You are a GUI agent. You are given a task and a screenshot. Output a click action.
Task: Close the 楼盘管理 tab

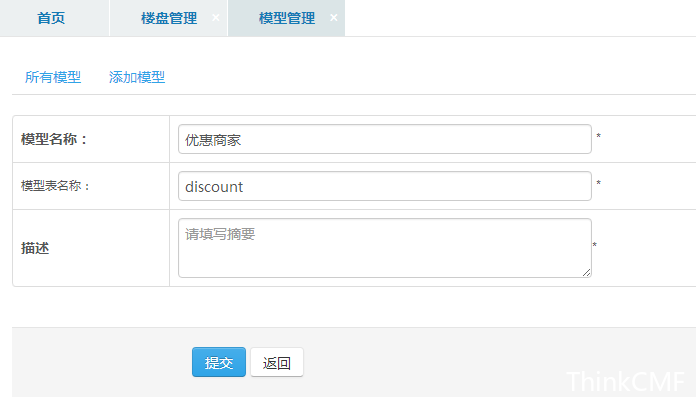[x=216, y=18]
